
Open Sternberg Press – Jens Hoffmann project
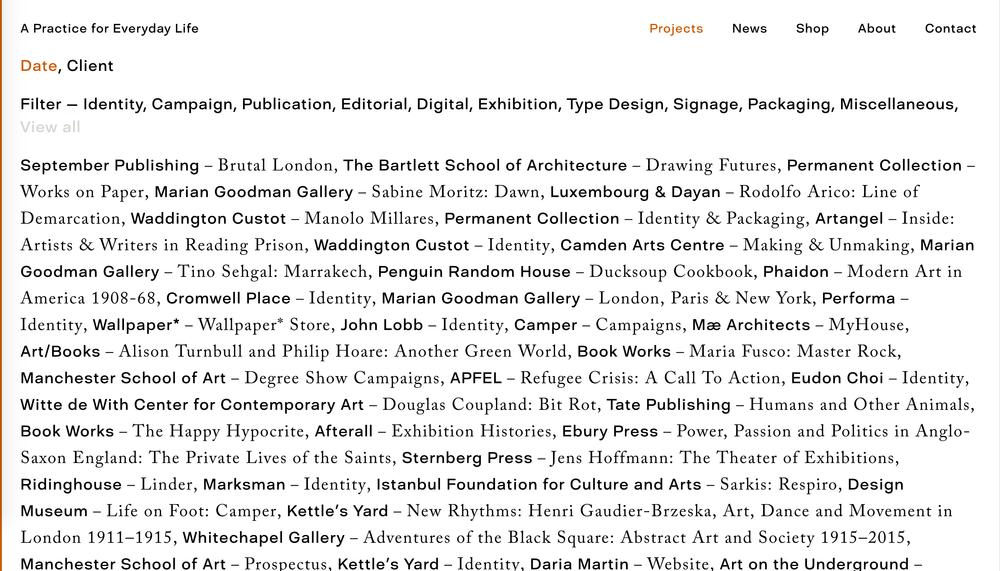648,458
